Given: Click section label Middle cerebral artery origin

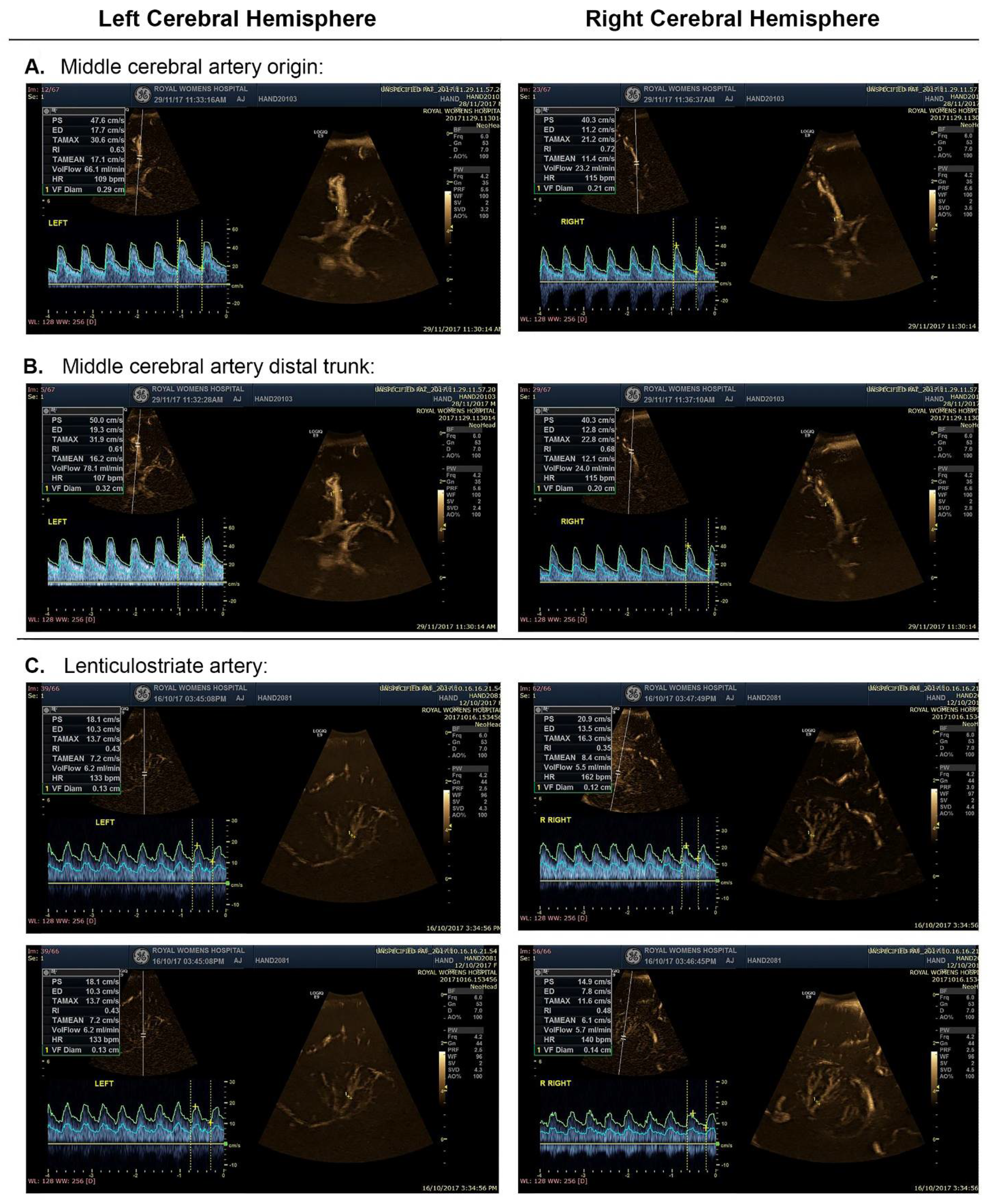Looking at the screenshot, I should coord(192,67).
